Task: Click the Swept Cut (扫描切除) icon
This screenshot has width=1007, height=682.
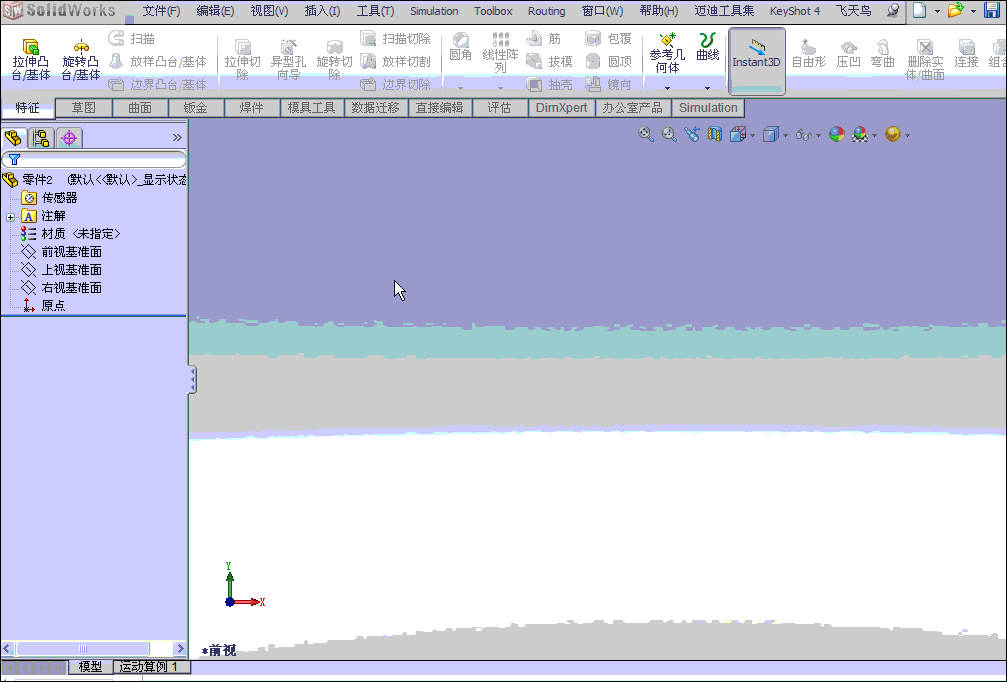Action: tap(368, 39)
